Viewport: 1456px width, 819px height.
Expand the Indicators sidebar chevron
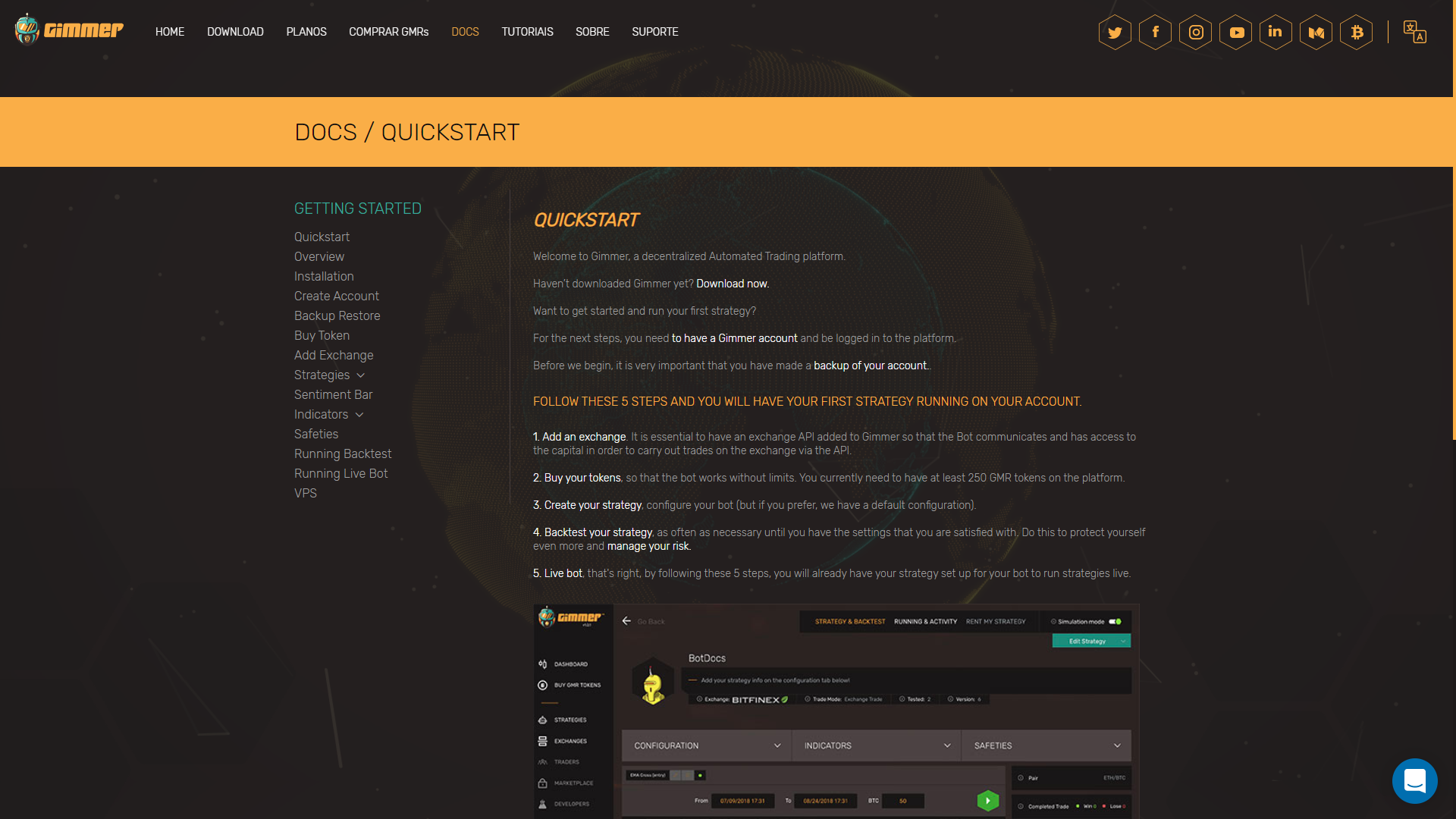359,415
